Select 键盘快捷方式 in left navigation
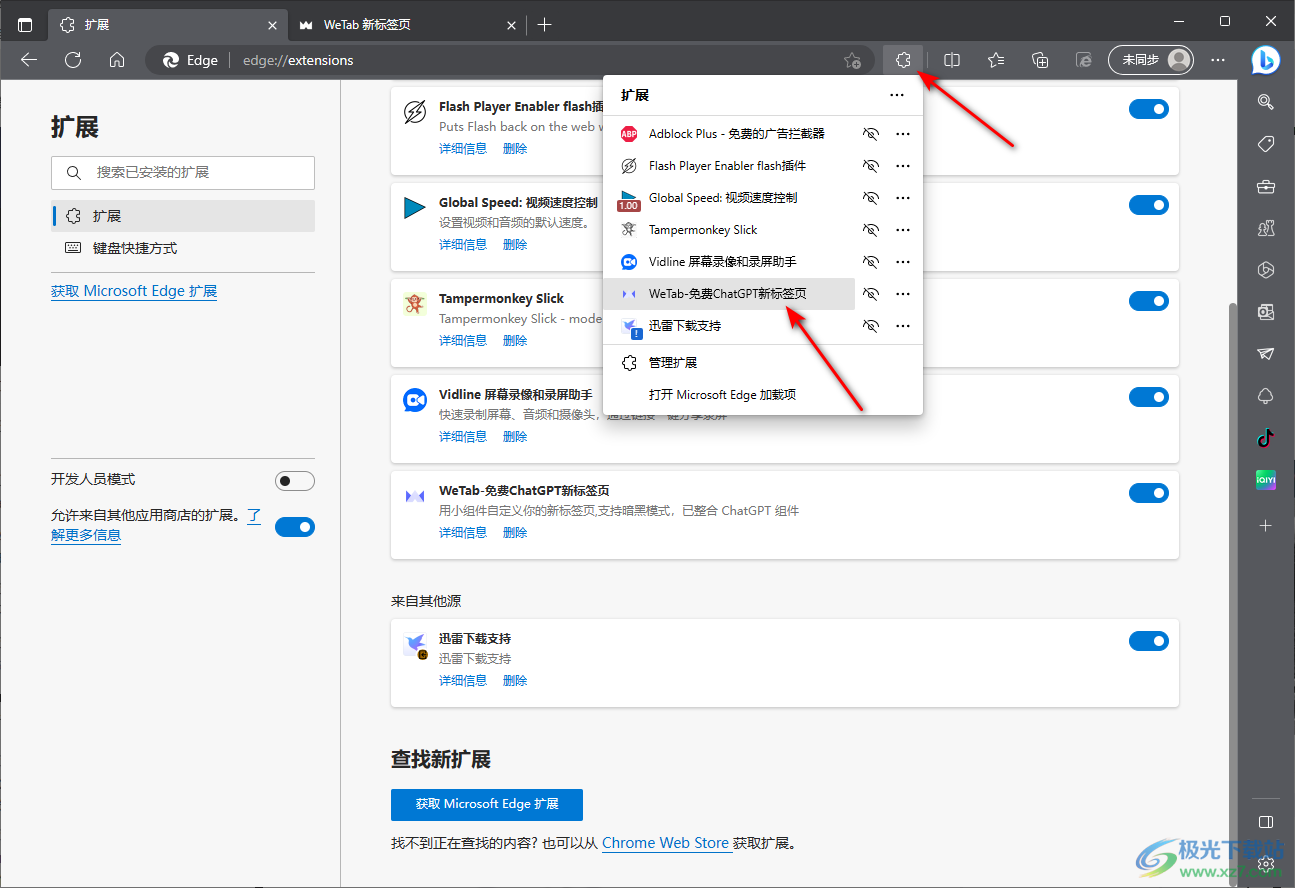The width and height of the screenshot is (1295, 888). click(x=183, y=248)
